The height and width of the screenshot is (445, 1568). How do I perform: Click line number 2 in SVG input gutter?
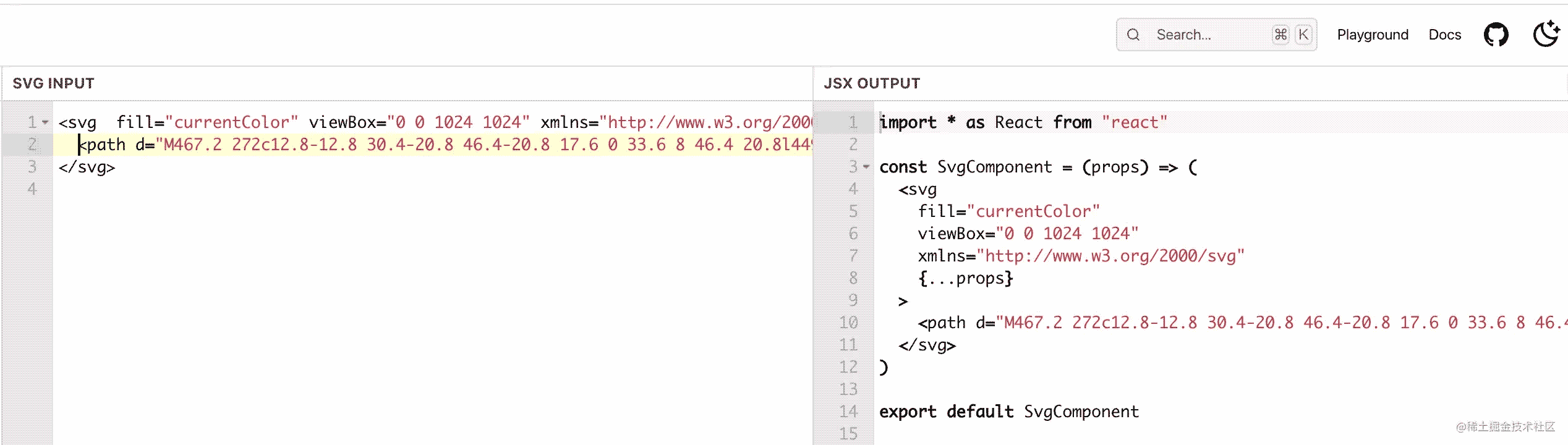(32, 145)
